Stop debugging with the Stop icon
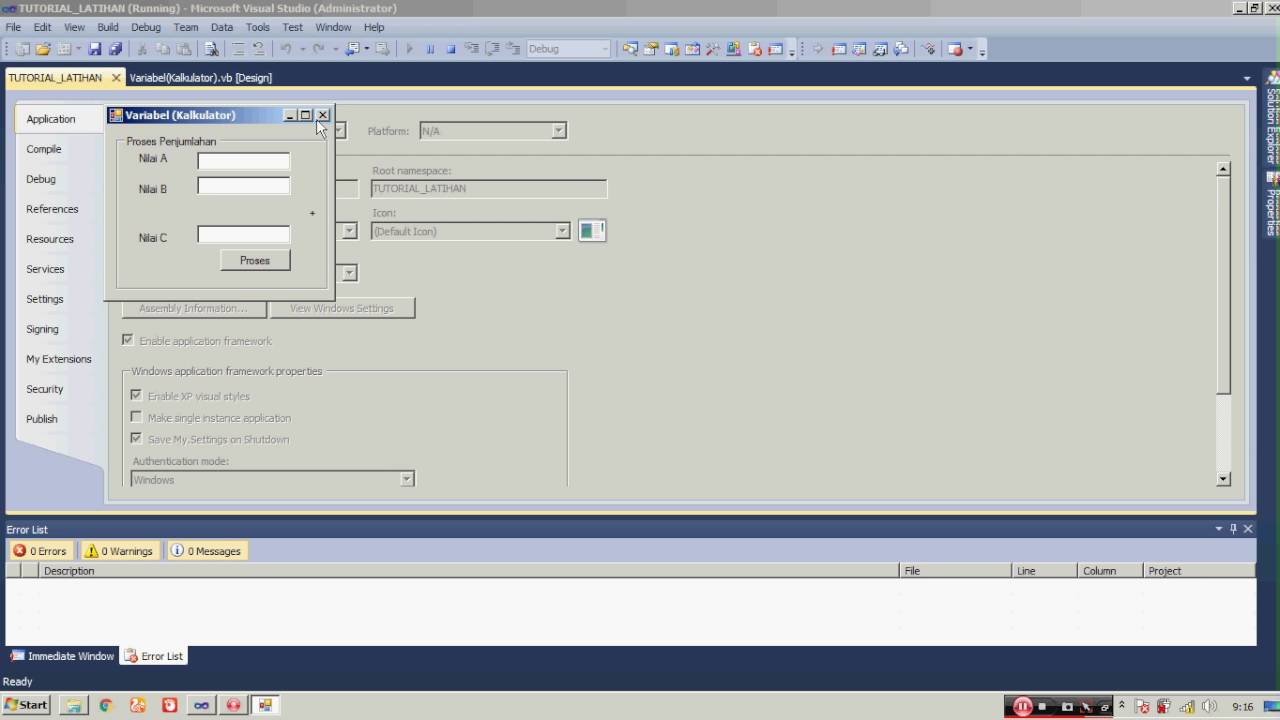Screen dimensions: 1280x720 point(451,49)
